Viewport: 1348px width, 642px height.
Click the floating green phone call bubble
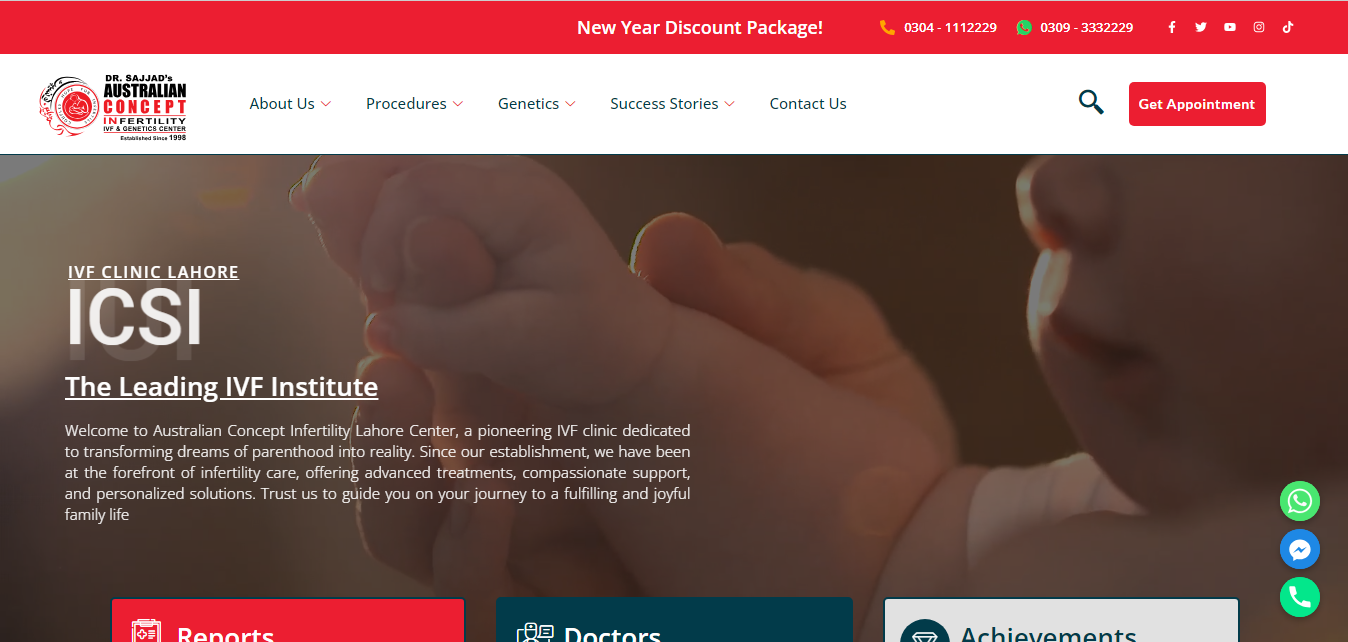1300,597
